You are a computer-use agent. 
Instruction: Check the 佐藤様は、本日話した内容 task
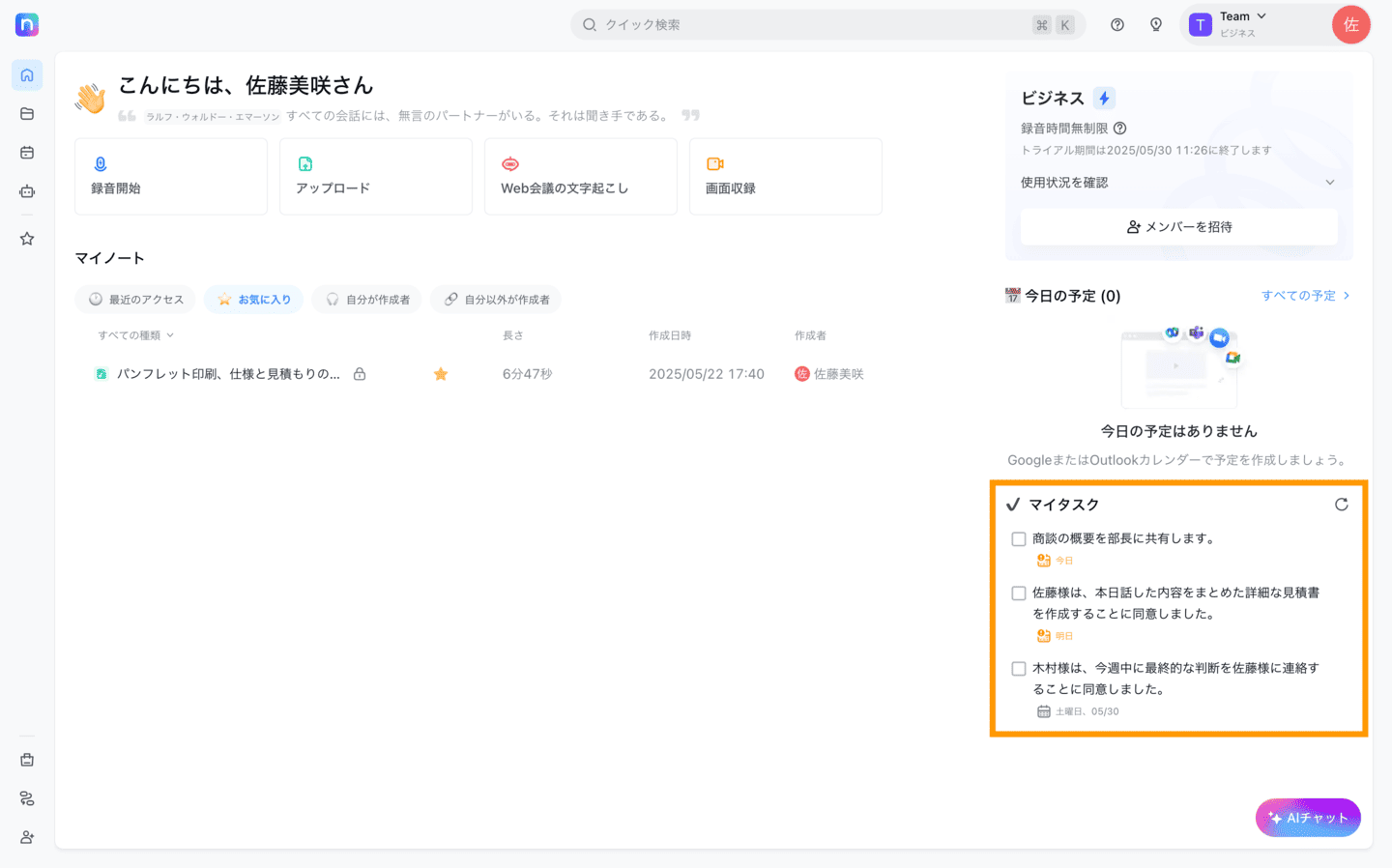[x=1019, y=593]
